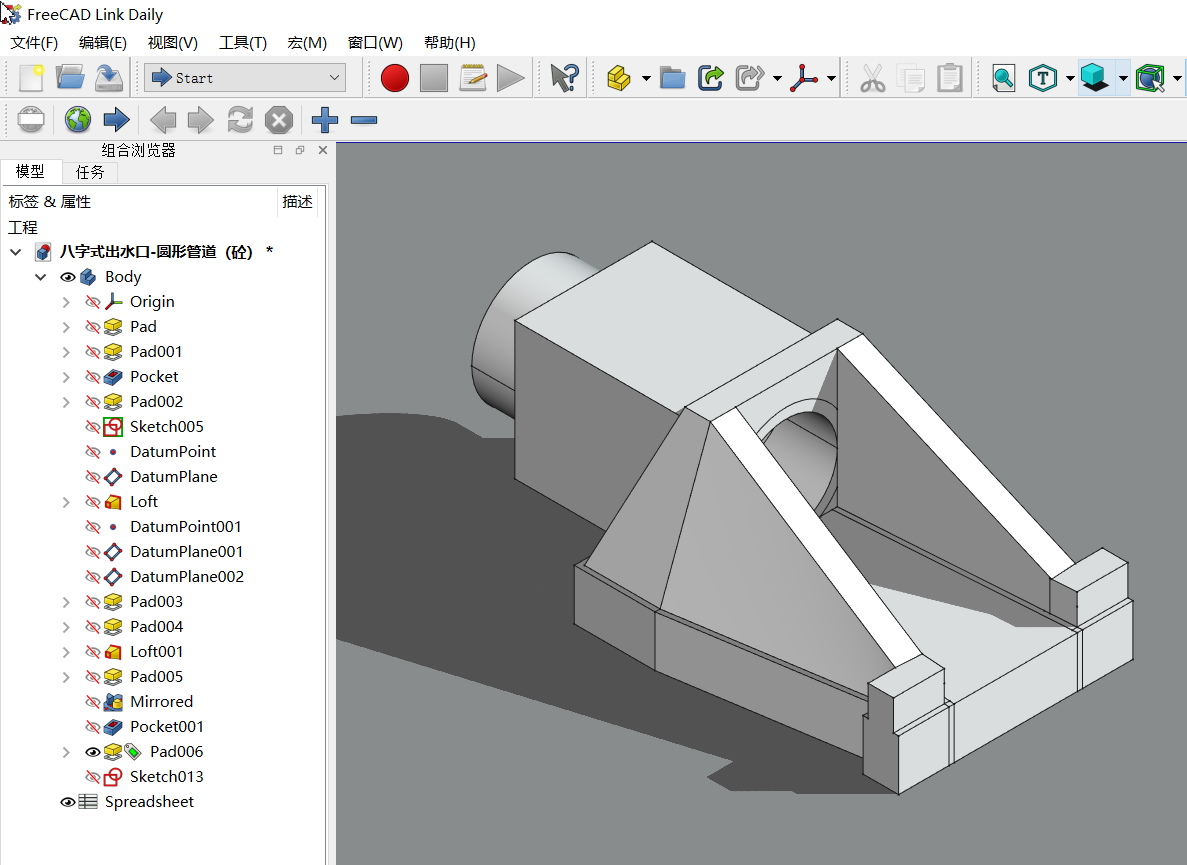Click the New document icon
The width and height of the screenshot is (1187, 865).
[x=31, y=78]
